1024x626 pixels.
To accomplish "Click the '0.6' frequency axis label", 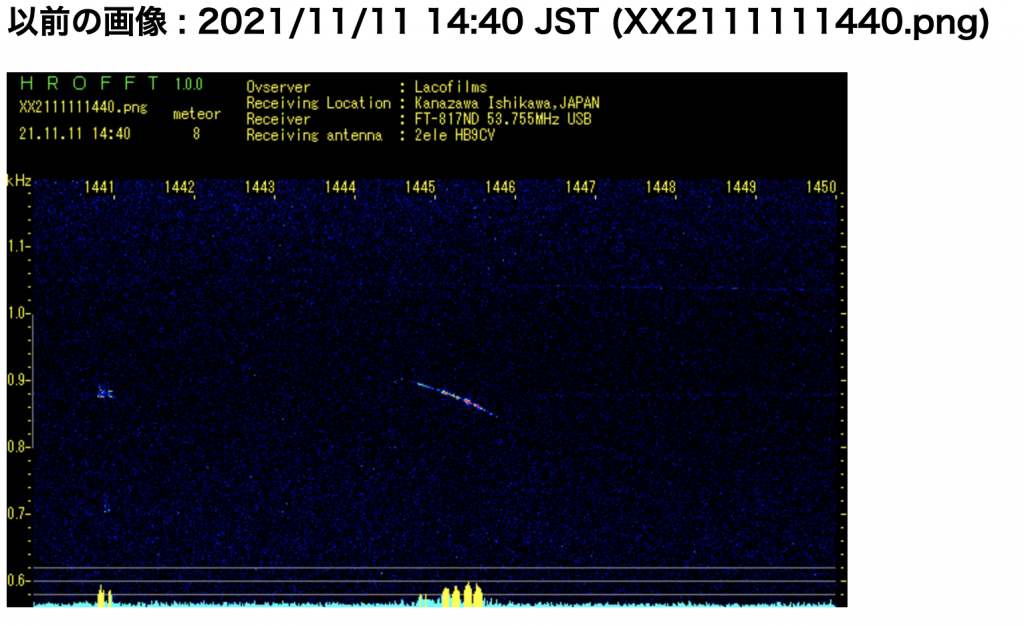I will tap(16, 581).
